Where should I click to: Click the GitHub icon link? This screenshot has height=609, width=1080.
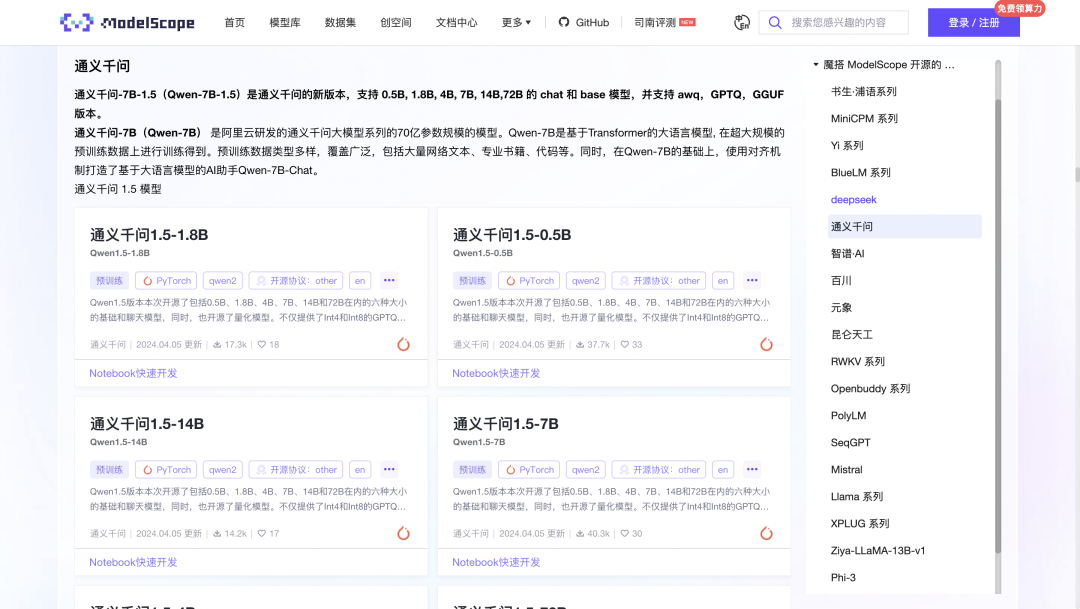pyautogui.click(x=563, y=22)
